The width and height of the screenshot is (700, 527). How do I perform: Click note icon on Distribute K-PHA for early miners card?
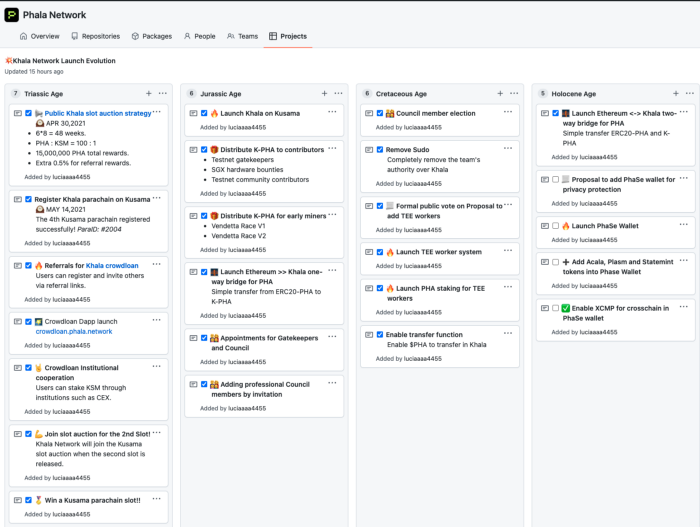pos(193,216)
